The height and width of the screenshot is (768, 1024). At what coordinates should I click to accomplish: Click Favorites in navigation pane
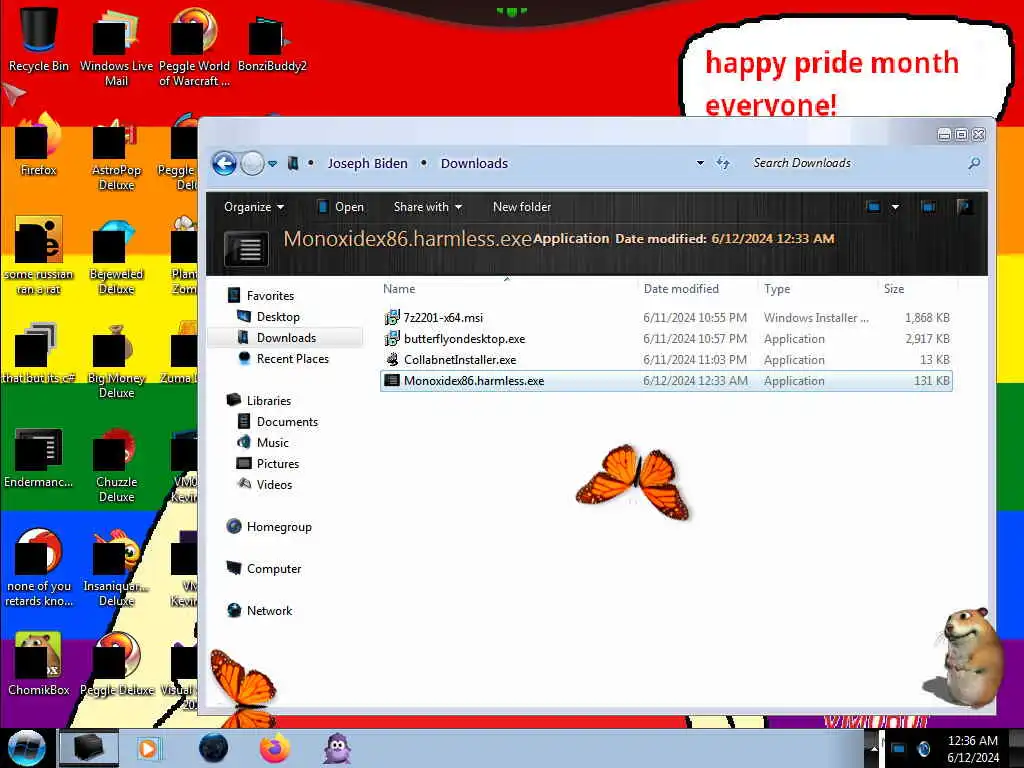click(261, 296)
